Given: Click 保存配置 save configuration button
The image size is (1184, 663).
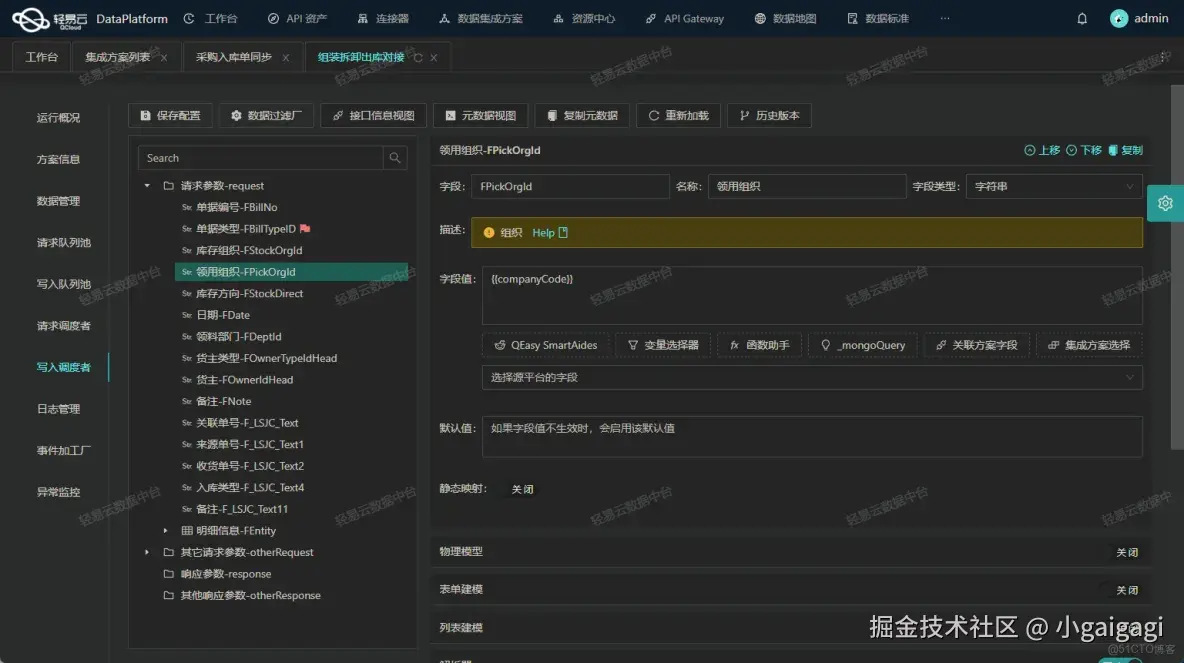Looking at the screenshot, I should [x=170, y=116].
